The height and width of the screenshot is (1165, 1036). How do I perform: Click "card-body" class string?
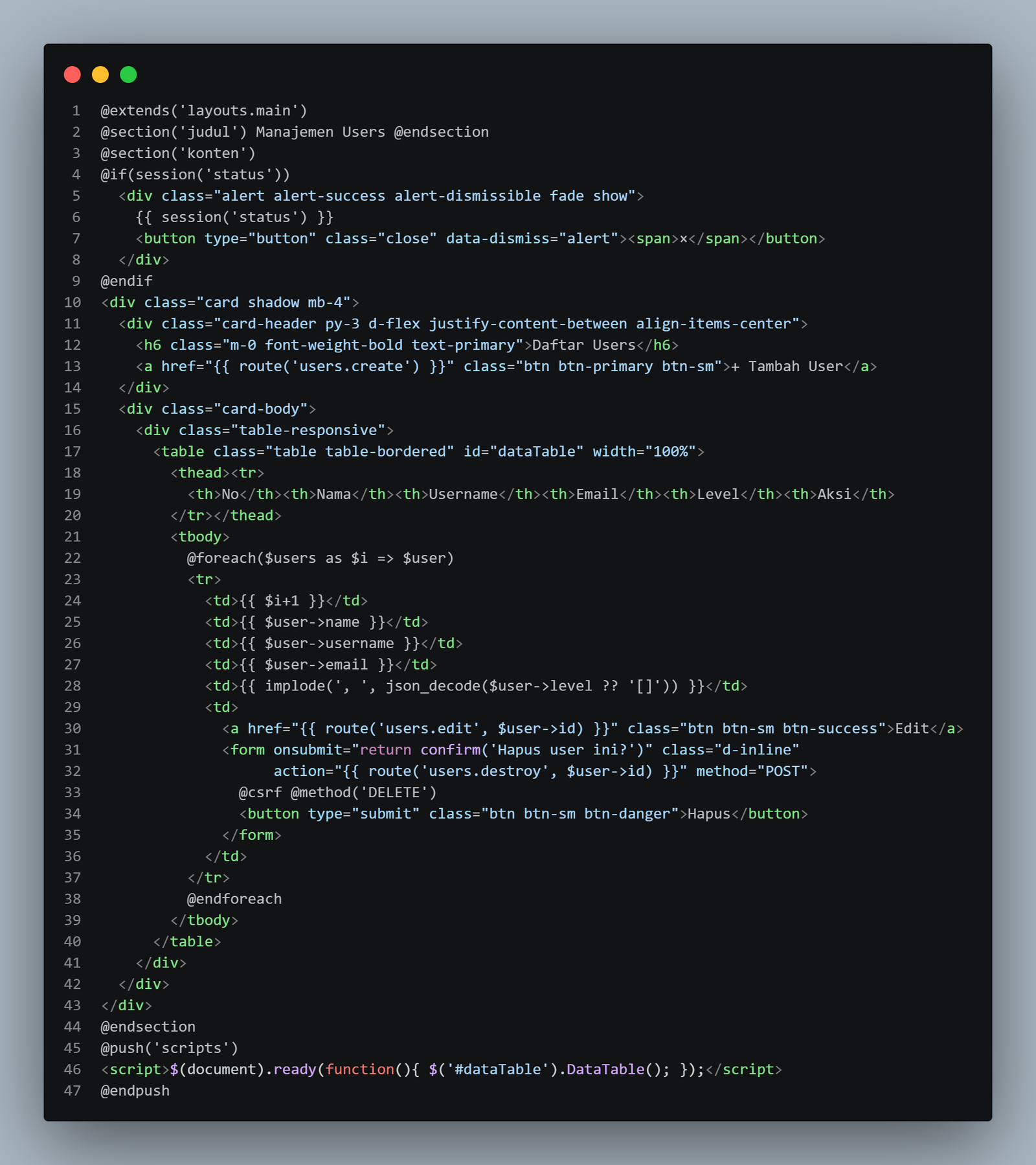[x=260, y=409]
